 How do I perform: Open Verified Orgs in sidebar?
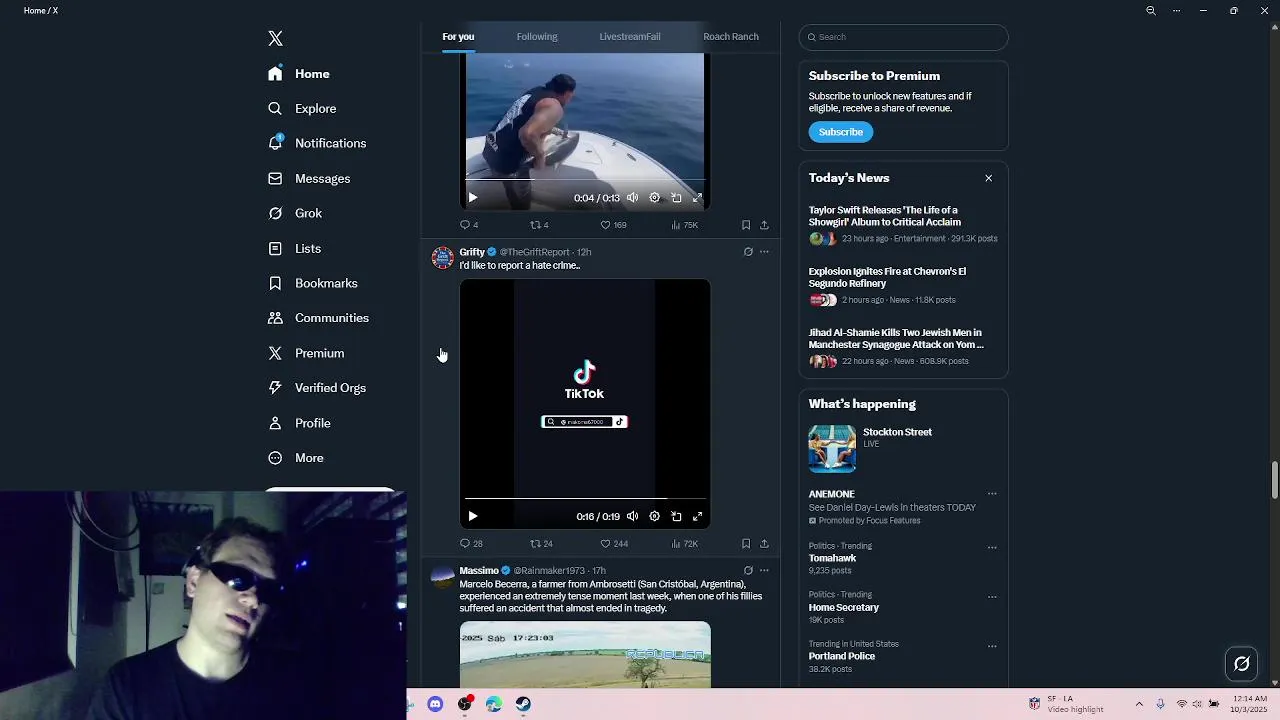[317, 388]
